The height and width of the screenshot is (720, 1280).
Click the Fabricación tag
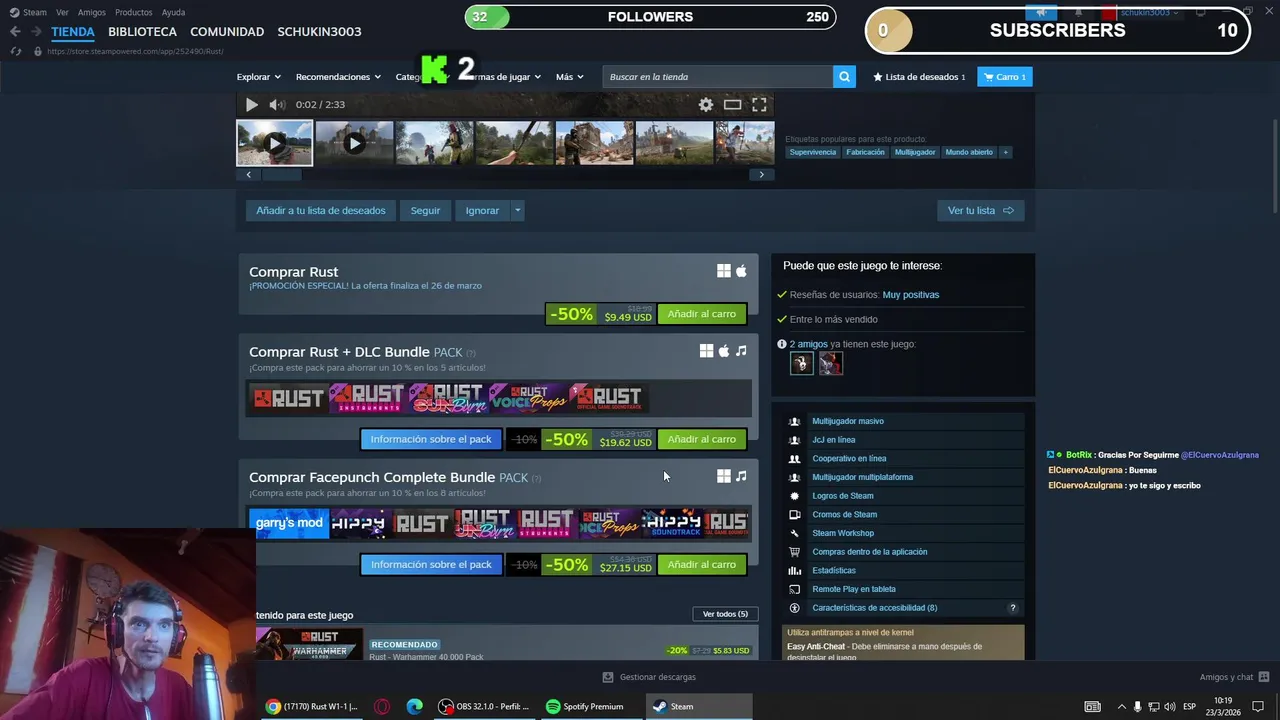[865, 152]
